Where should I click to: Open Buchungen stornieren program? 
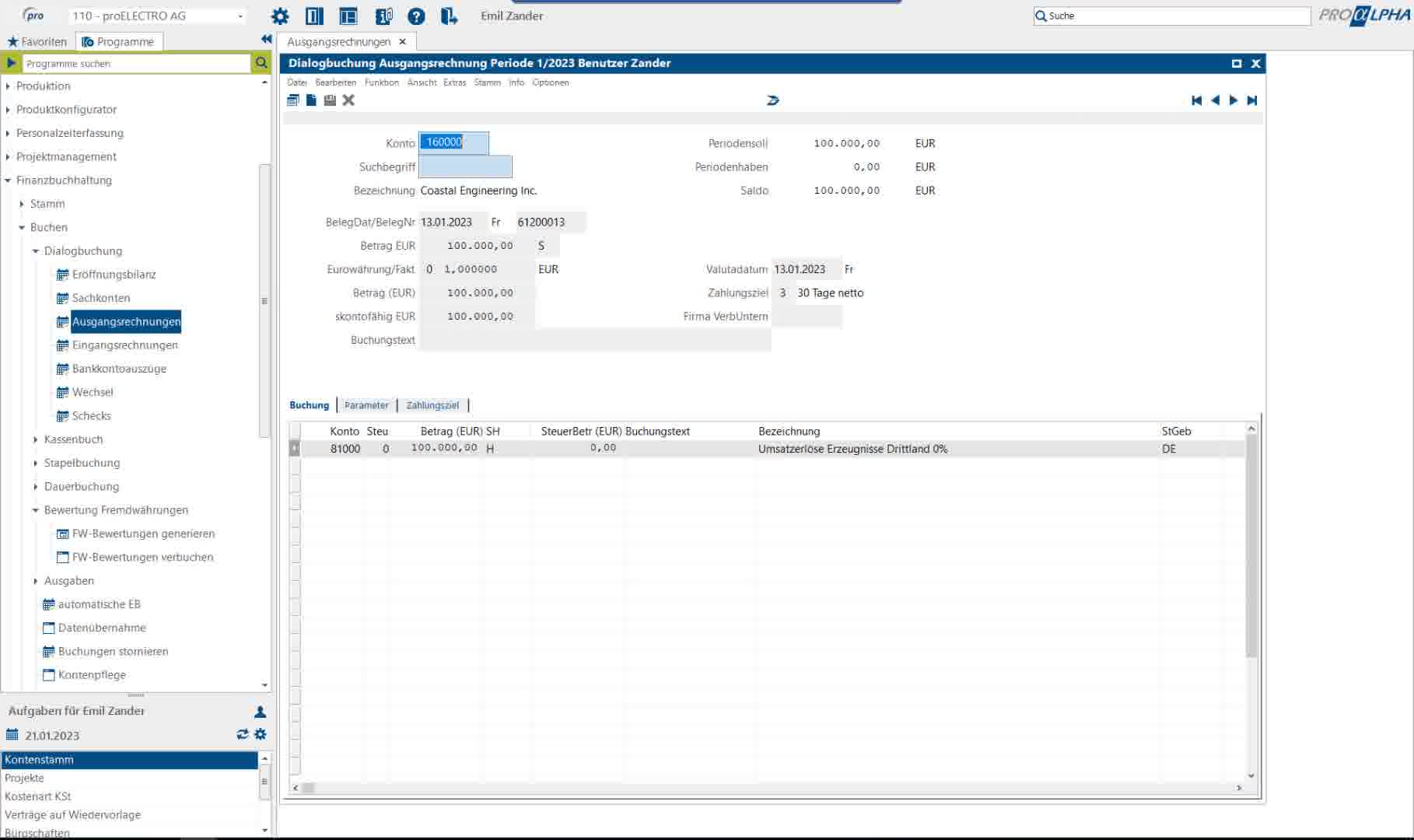[x=113, y=652]
